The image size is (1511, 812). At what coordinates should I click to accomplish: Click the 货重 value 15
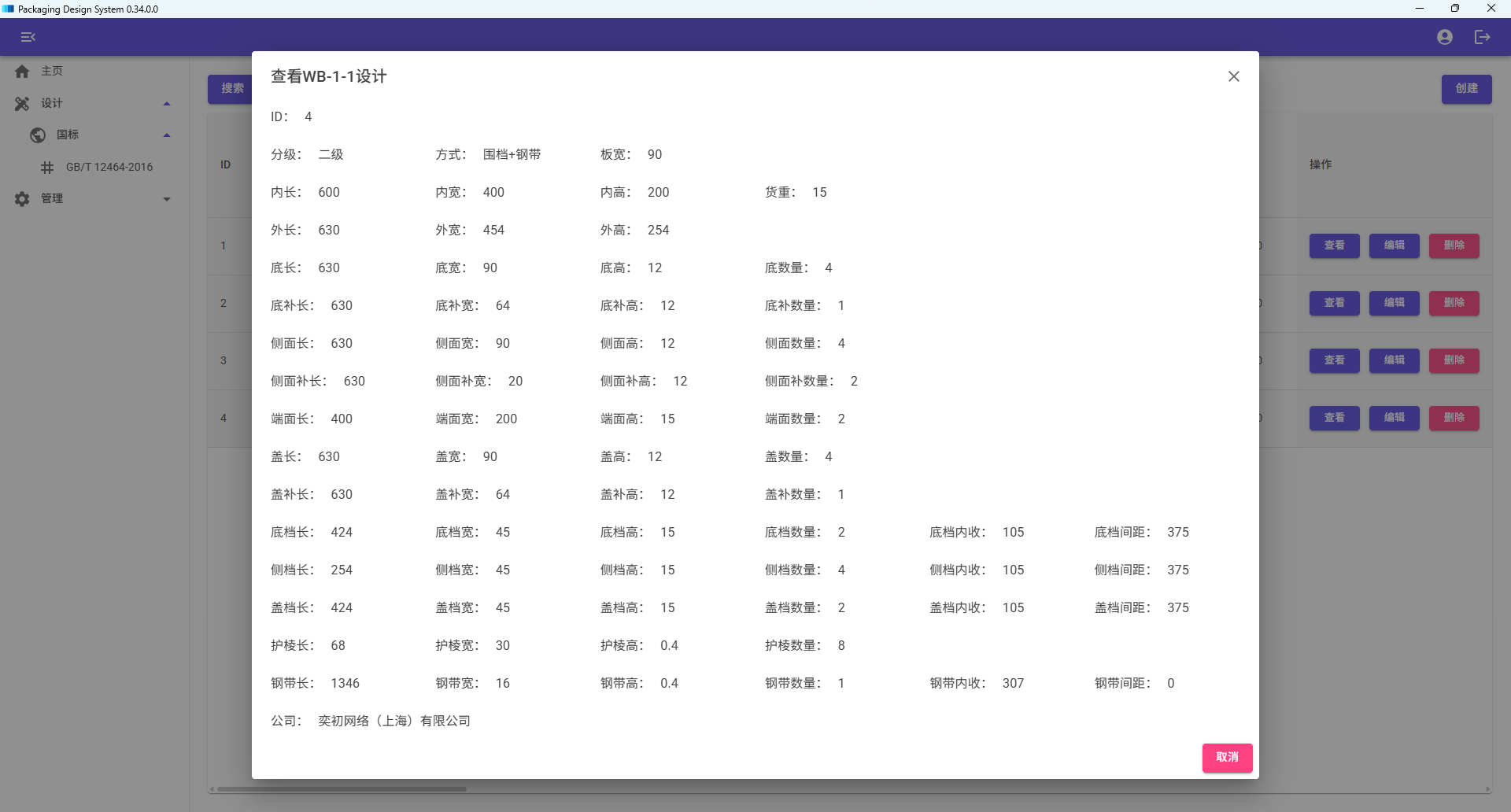(820, 192)
